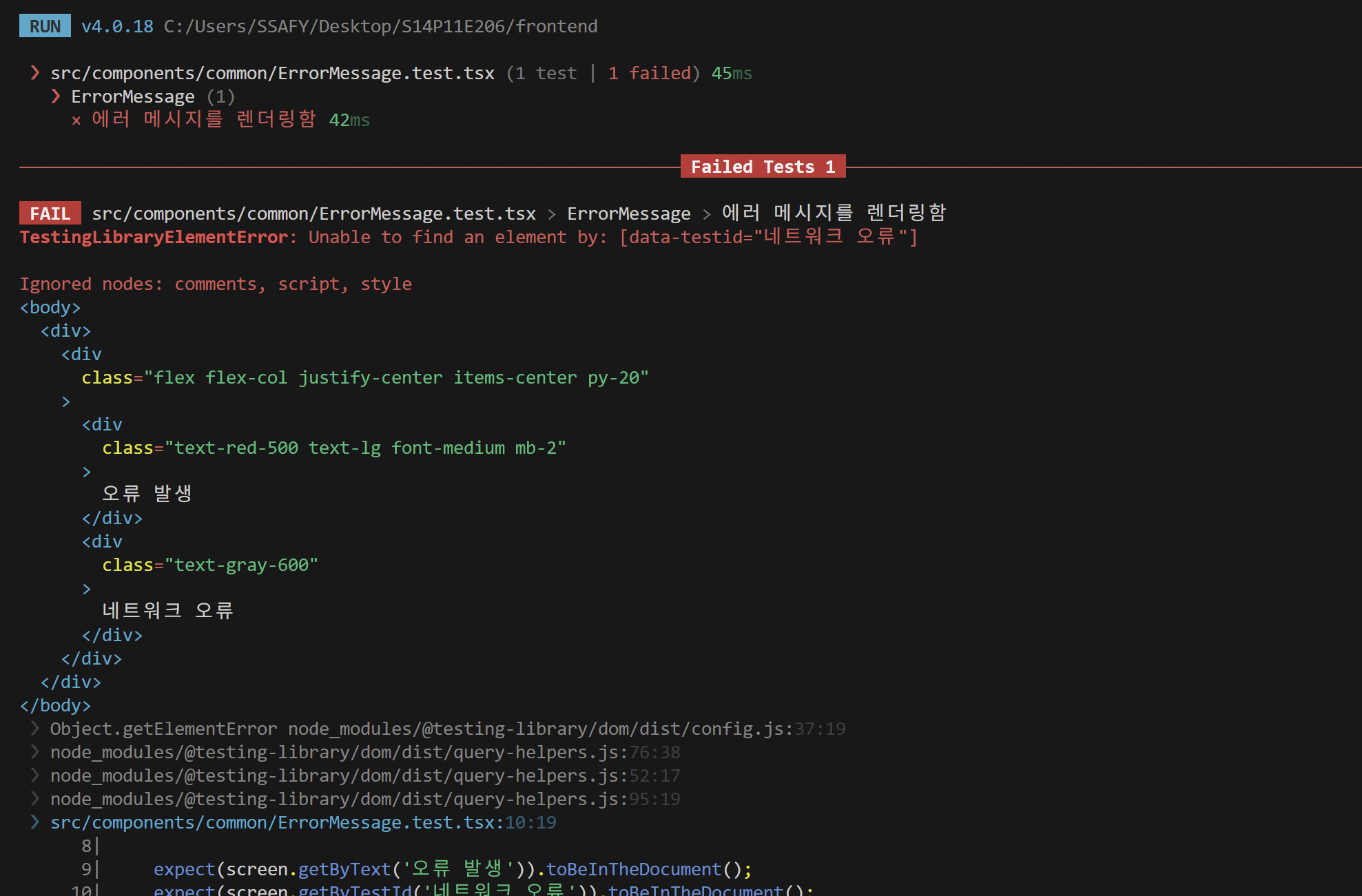
Task: Click chevron before query-helpers.js:52:17 line
Action: pos(35,775)
